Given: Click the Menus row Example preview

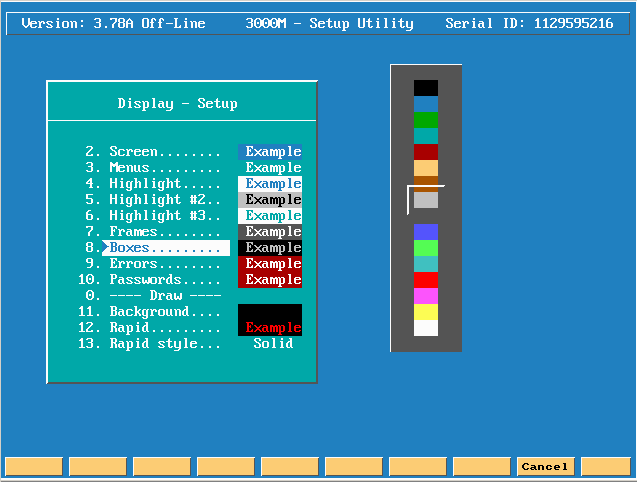Looking at the screenshot, I should point(270,167).
